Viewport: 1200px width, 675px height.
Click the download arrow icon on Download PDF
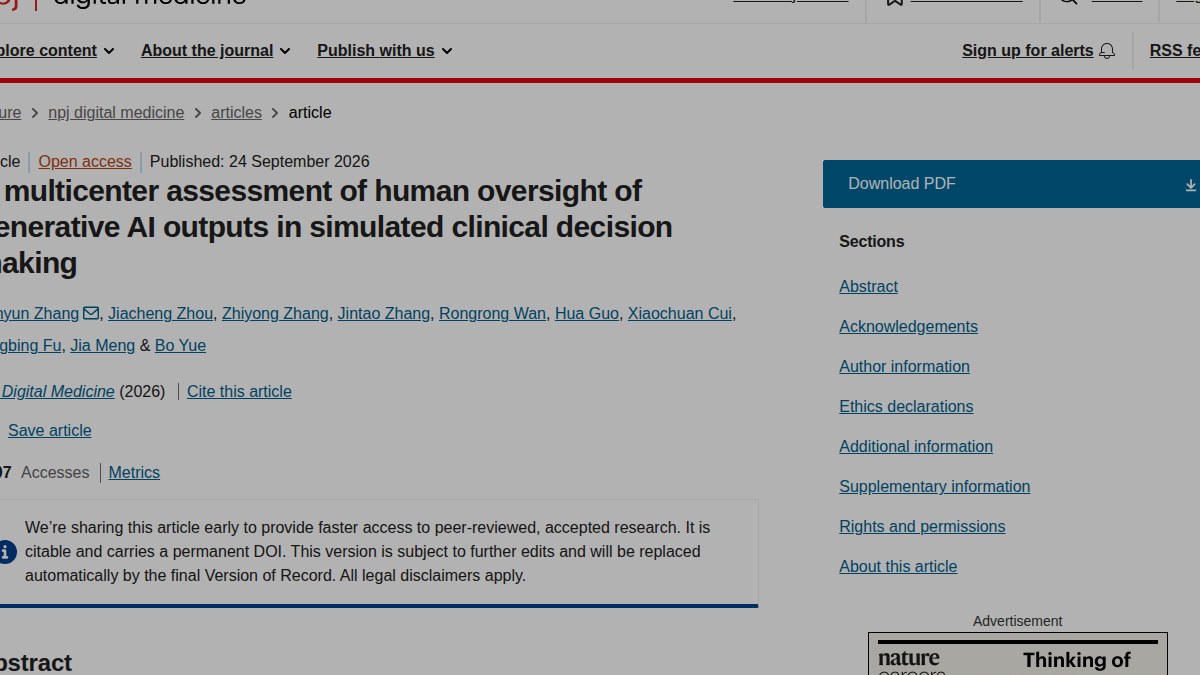tap(1190, 185)
